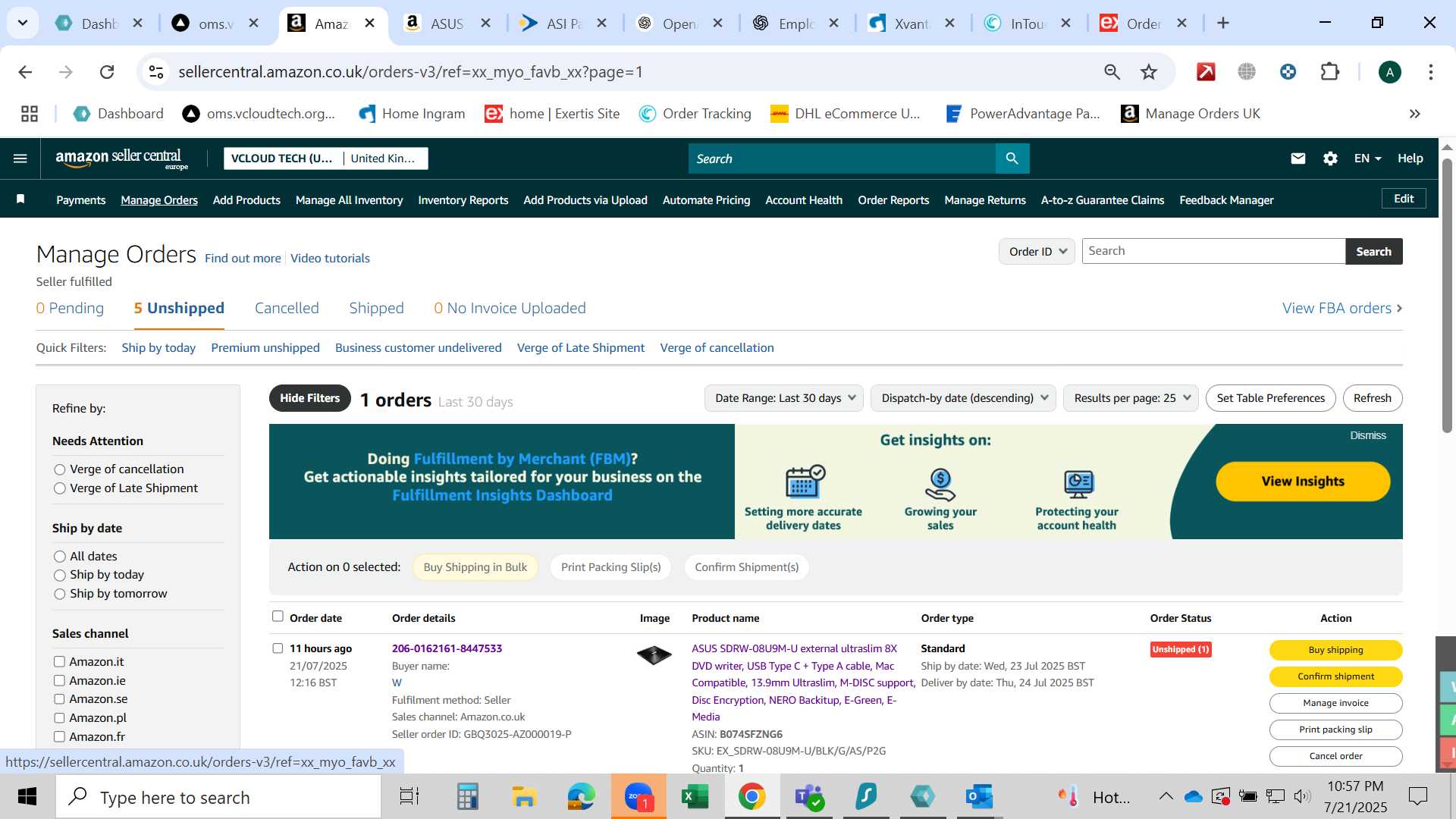Click the Seller Central search magnifier button
1456x819 pixels.
coord(1012,158)
